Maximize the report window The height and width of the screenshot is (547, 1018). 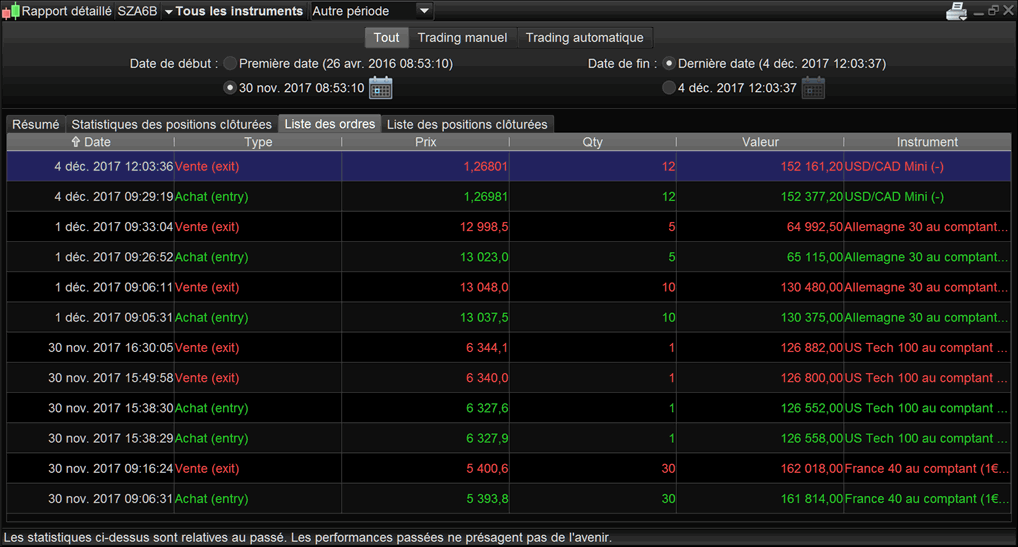click(x=993, y=10)
